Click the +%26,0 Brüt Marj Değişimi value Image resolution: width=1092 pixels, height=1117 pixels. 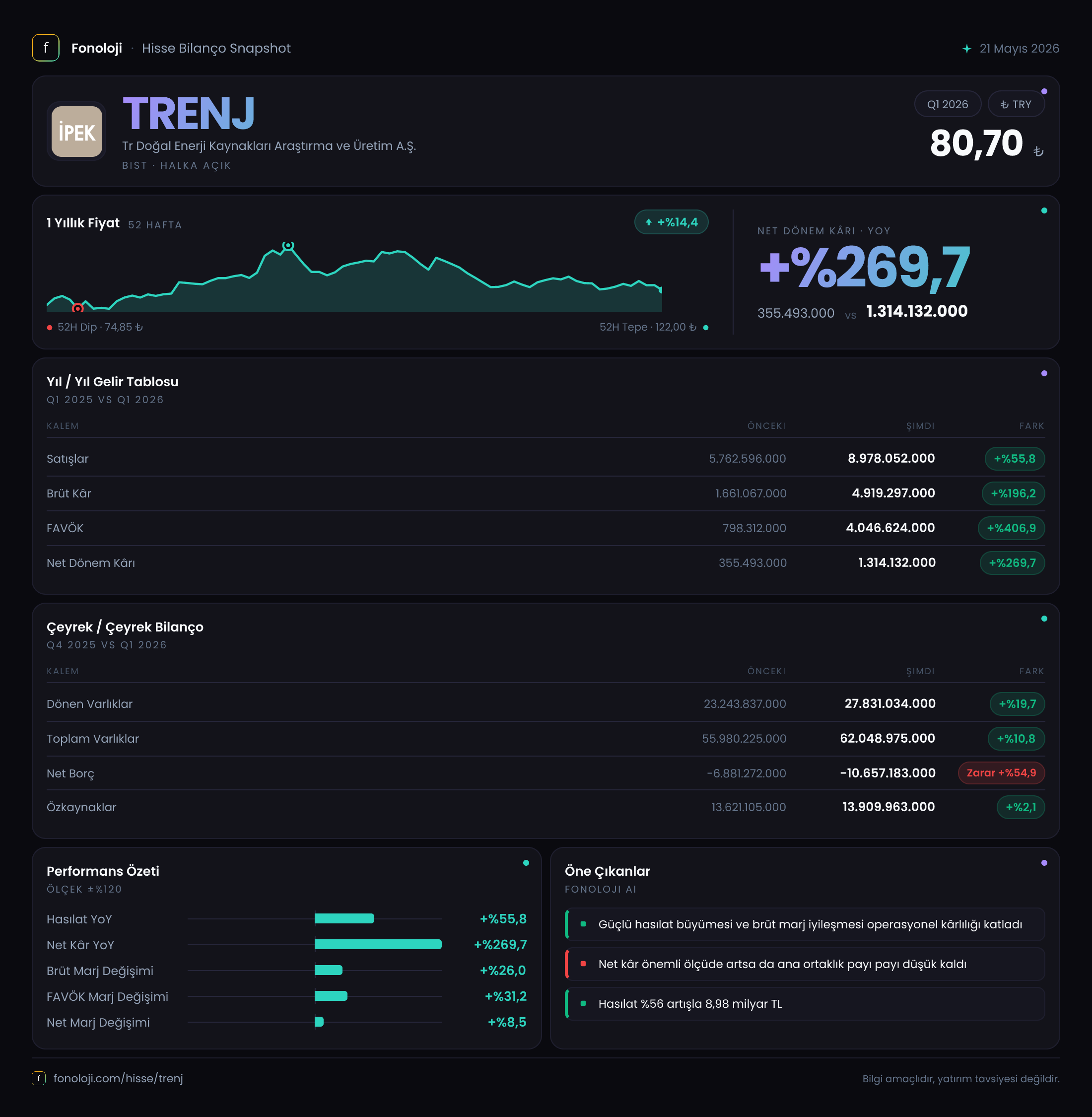(x=503, y=970)
